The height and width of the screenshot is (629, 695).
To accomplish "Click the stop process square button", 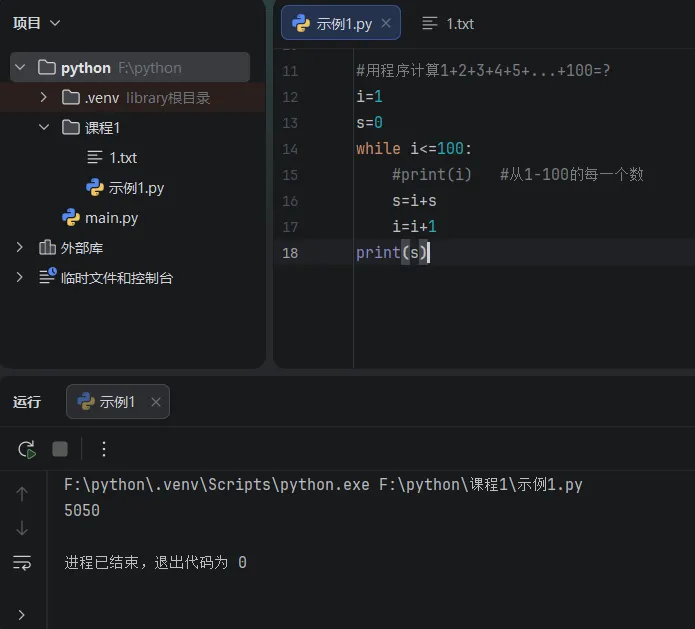I will (60, 449).
